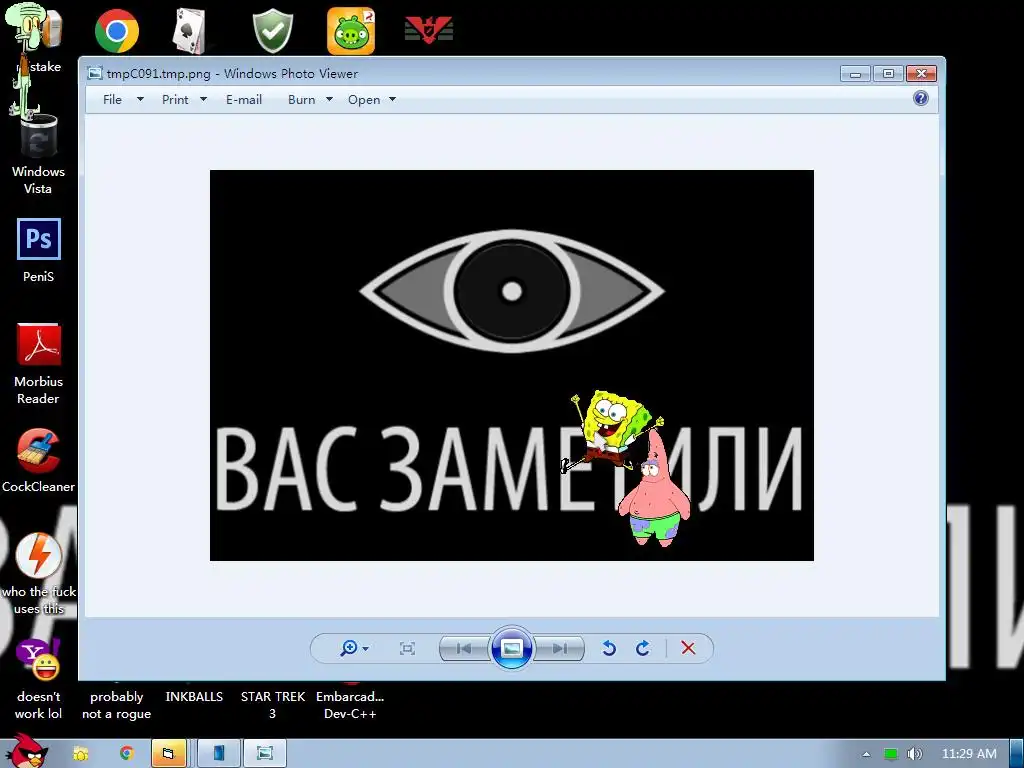Screen dimensions: 1024x768
Task: Go to the previous image
Action: 464,648
